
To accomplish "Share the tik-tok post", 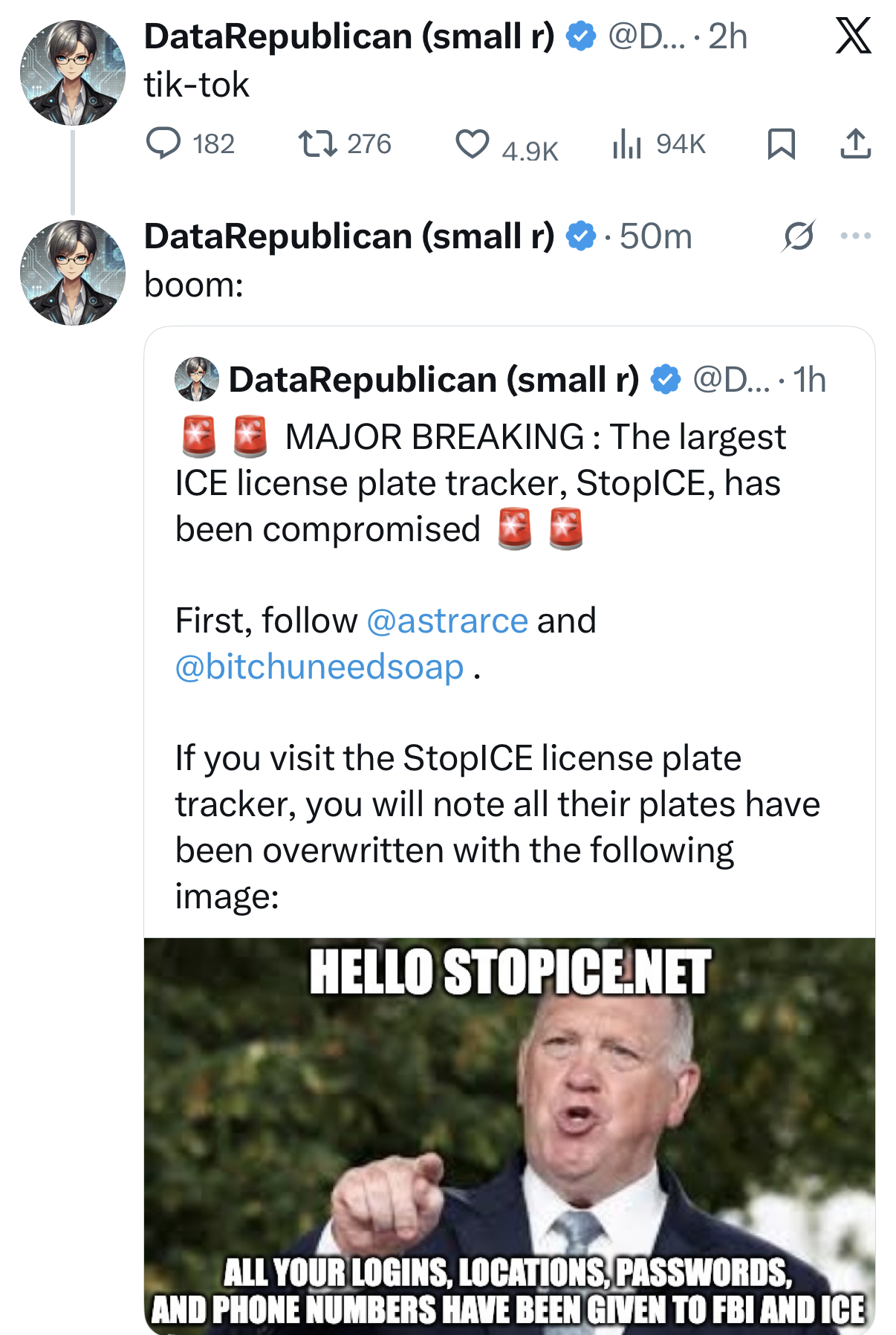I will [x=855, y=143].
